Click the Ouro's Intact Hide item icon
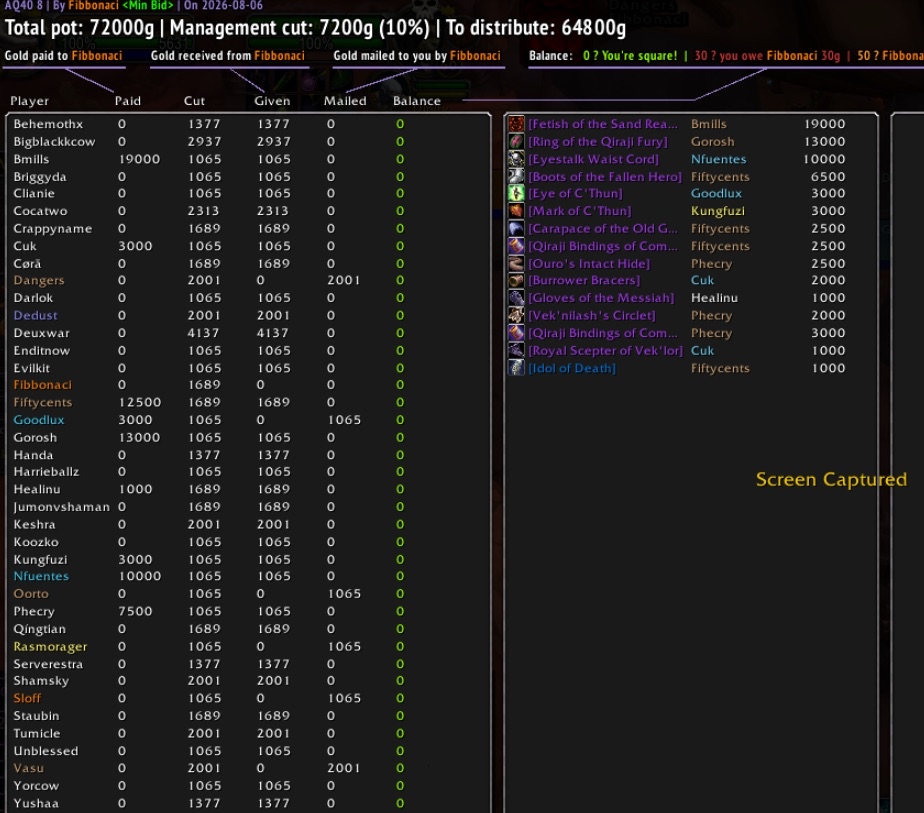This screenshot has height=813, width=924. click(x=516, y=264)
